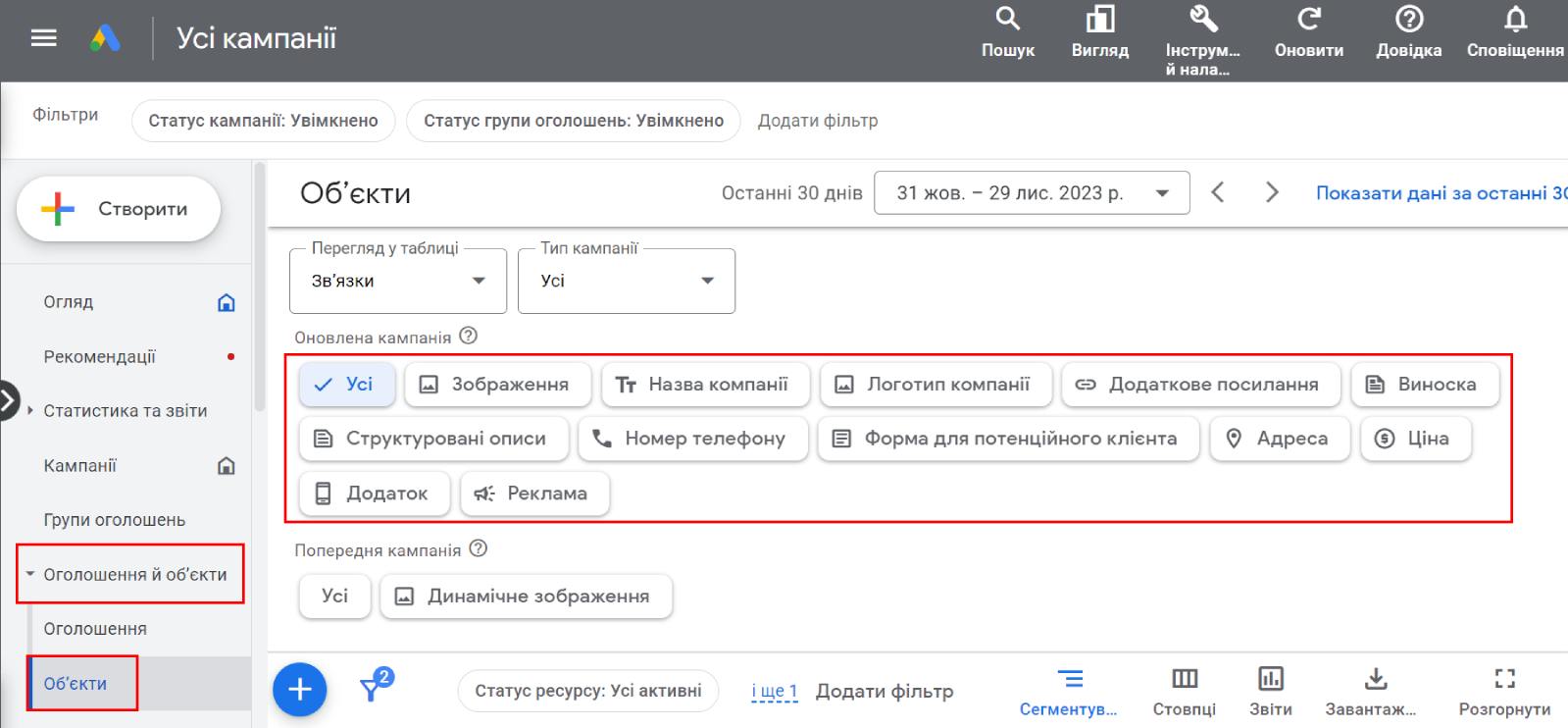Click the Статус кампанії: Увімкнено filter chip
This screenshot has width=1568, height=728.
(263, 121)
